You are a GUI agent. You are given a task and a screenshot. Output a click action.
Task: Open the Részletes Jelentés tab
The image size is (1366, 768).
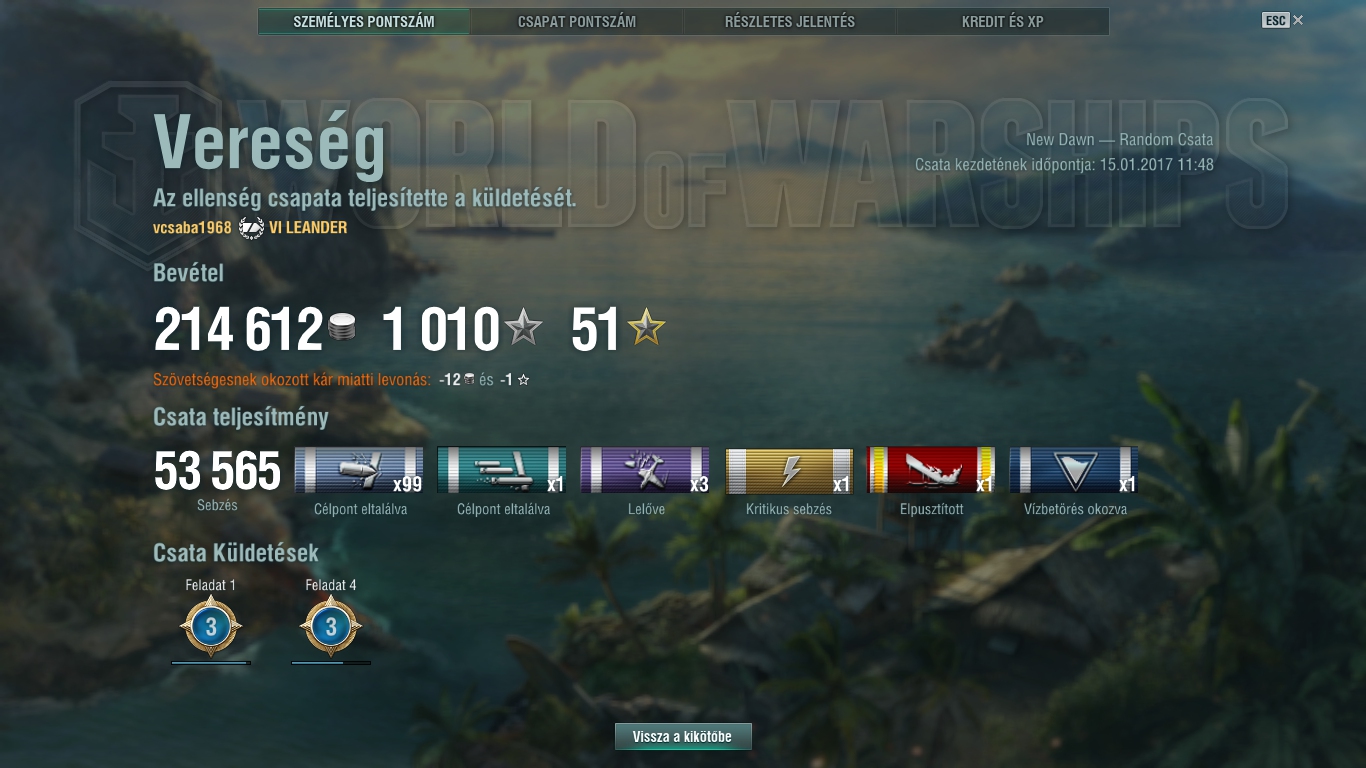tap(790, 21)
